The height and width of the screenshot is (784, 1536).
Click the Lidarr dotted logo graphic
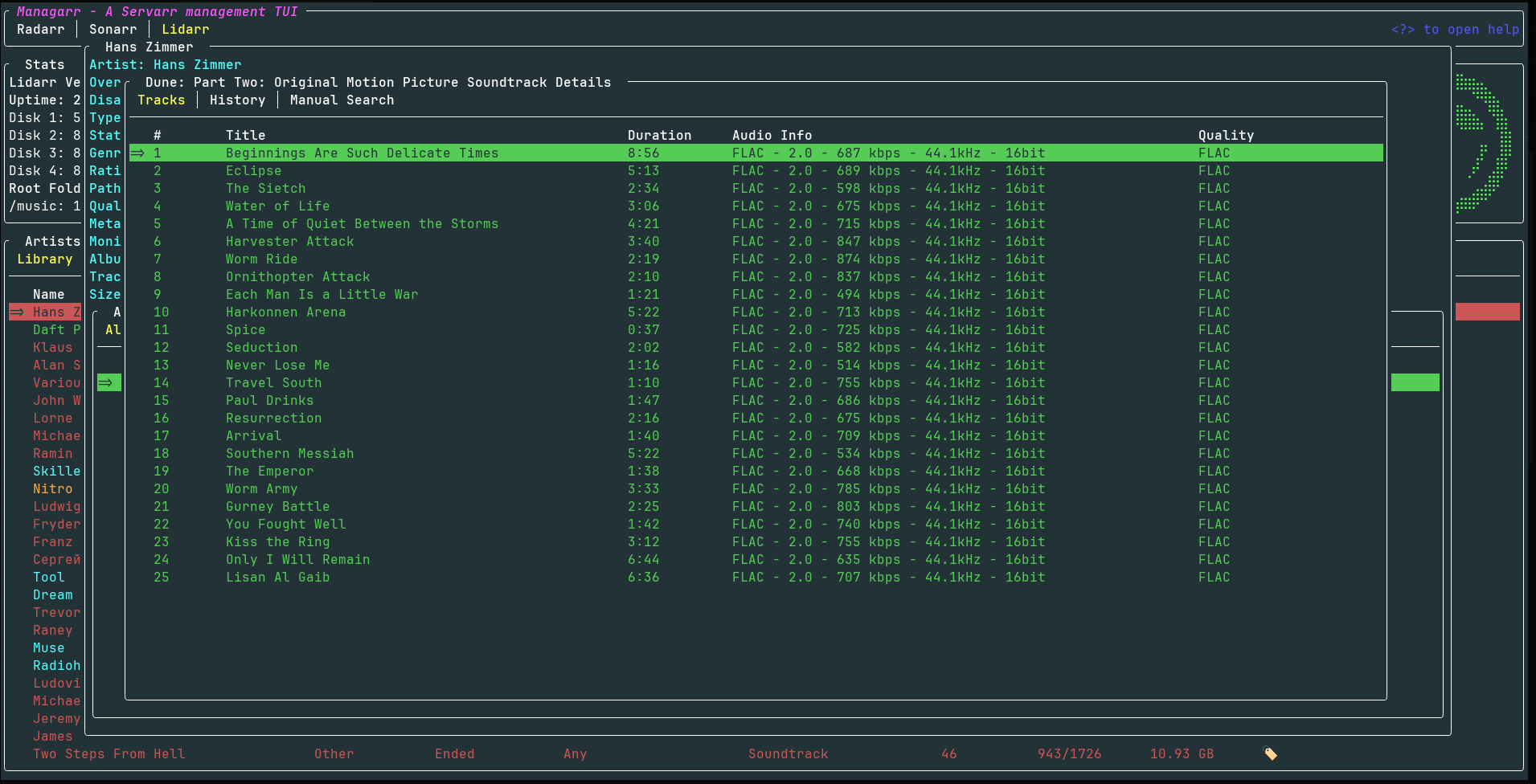click(1483, 144)
